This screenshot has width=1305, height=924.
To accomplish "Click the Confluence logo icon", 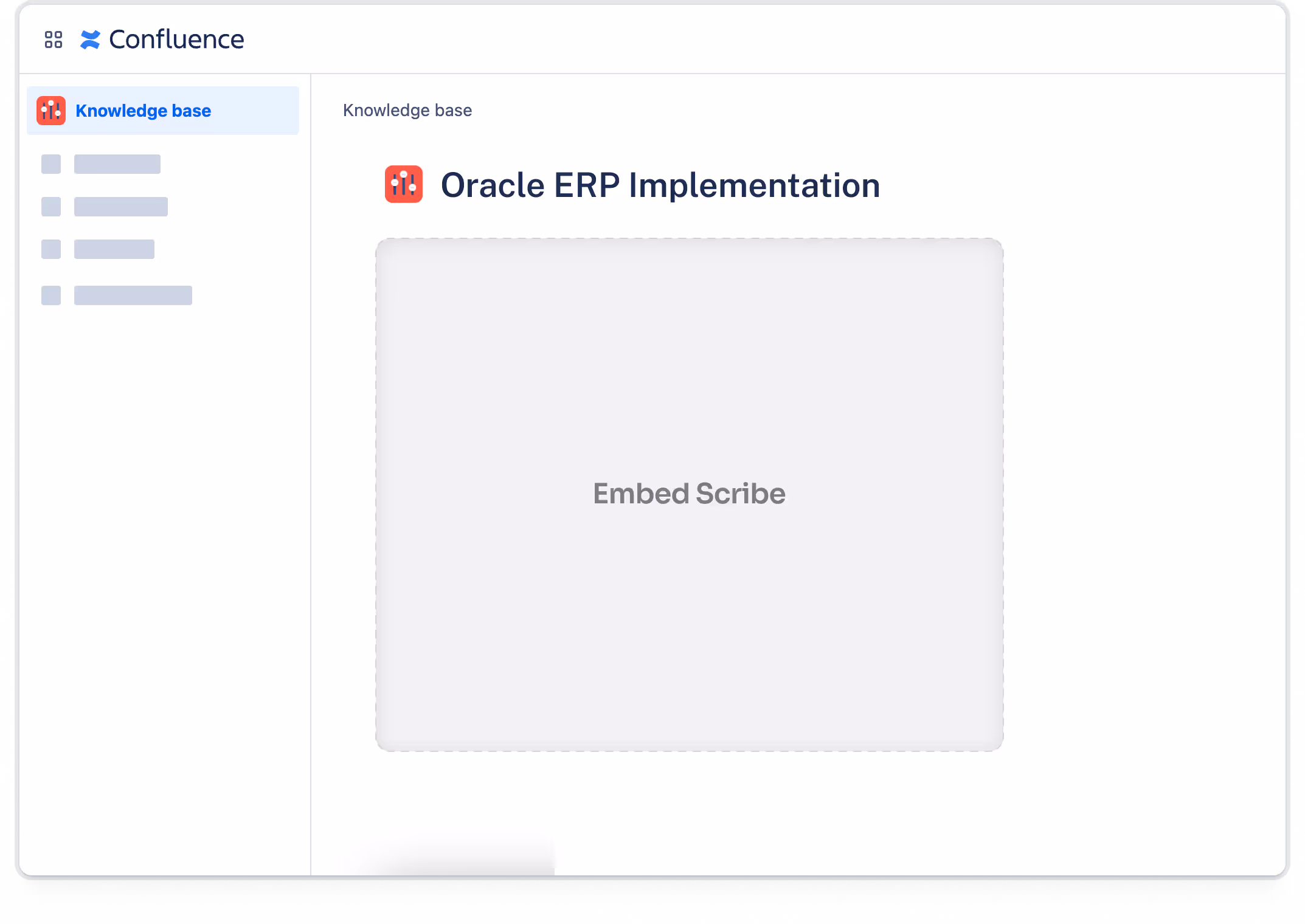I will point(90,40).
